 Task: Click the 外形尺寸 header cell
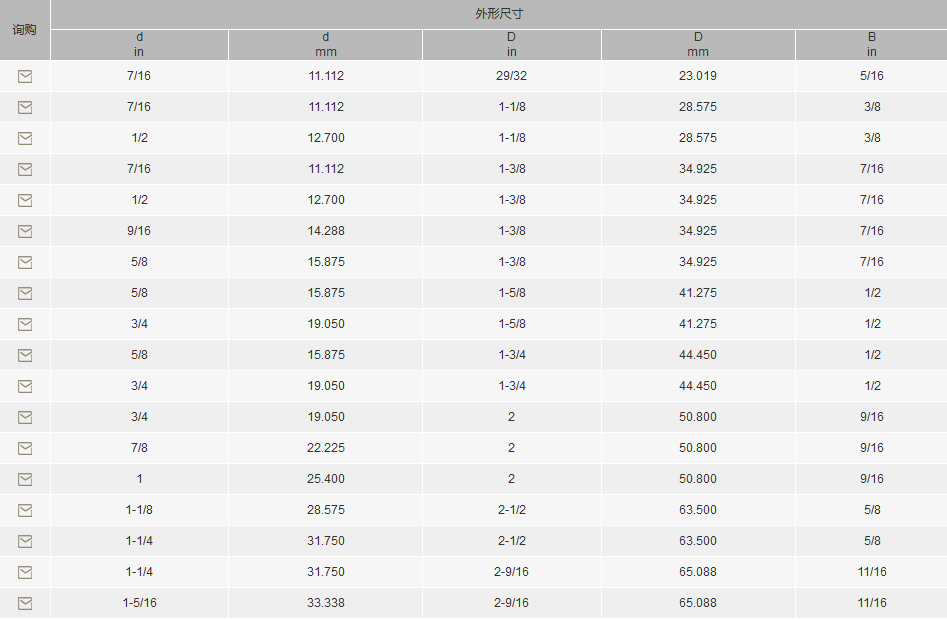click(x=499, y=14)
